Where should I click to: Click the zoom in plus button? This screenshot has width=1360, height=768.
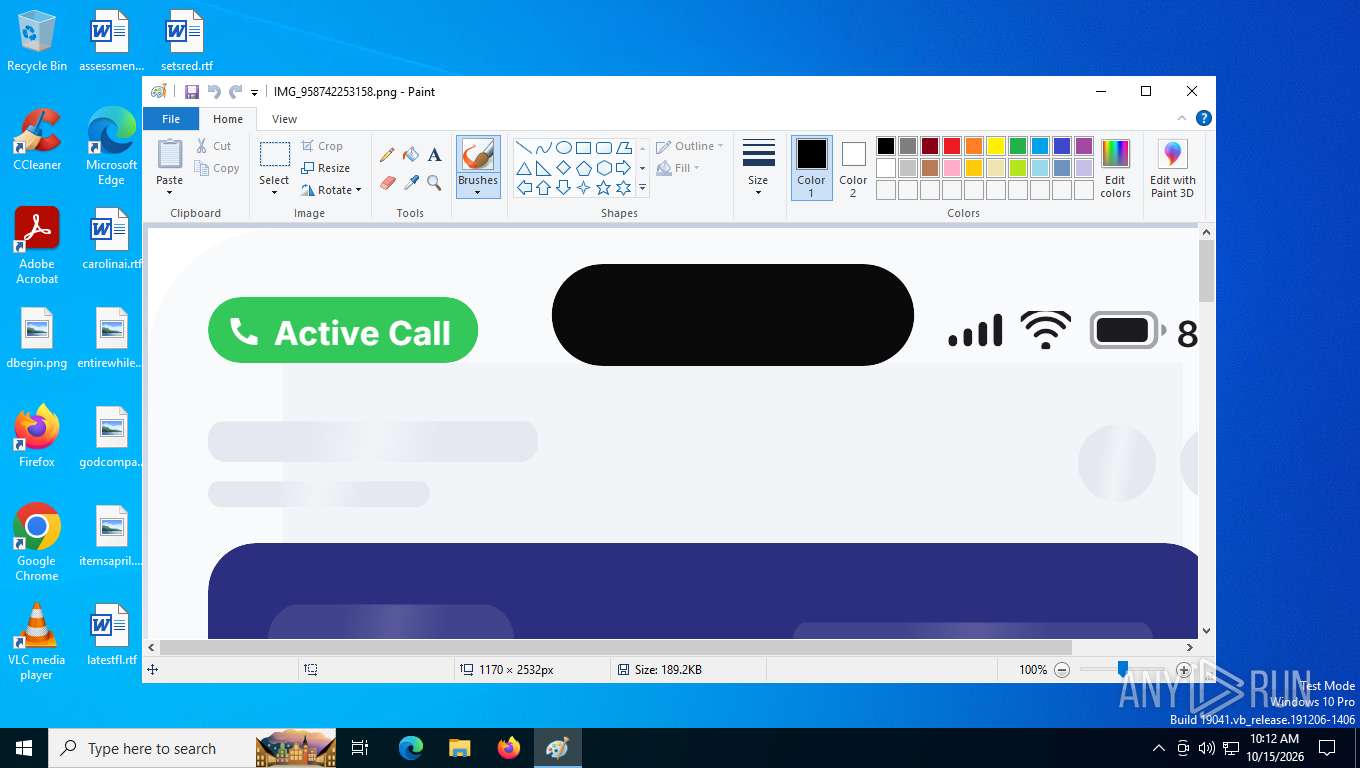(1184, 670)
